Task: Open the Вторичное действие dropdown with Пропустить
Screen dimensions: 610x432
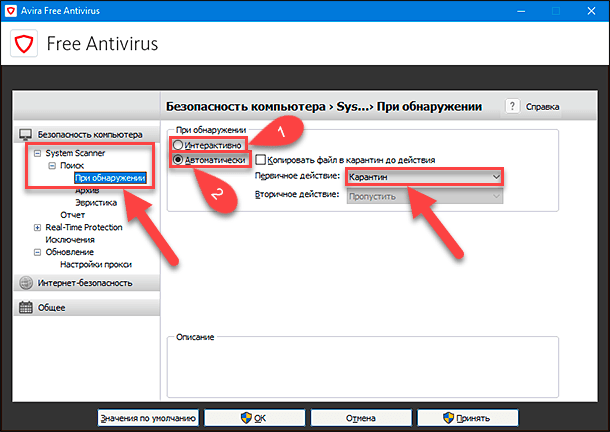Action: [424, 196]
